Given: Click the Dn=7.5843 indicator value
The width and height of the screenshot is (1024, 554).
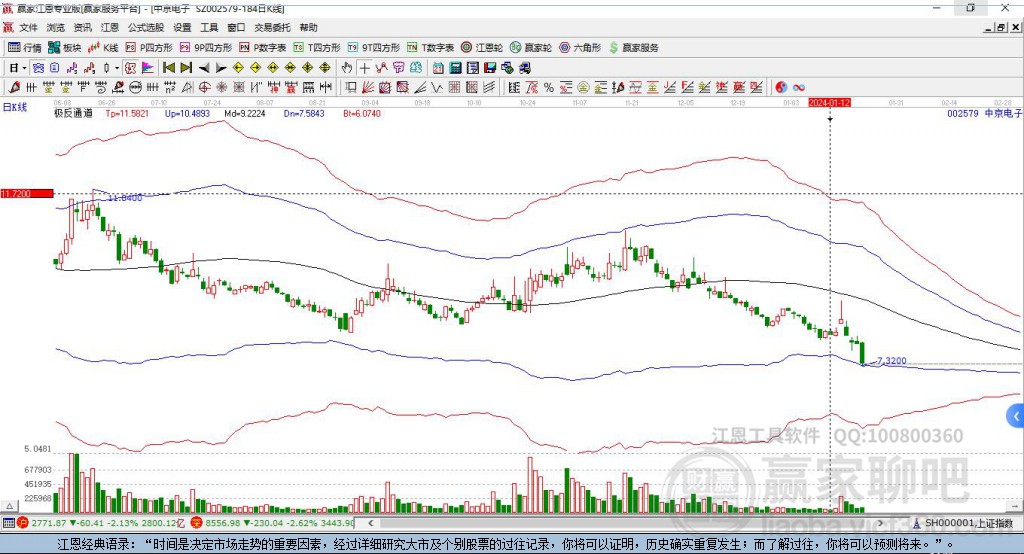Looking at the screenshot, I should [x=304, y=113].
